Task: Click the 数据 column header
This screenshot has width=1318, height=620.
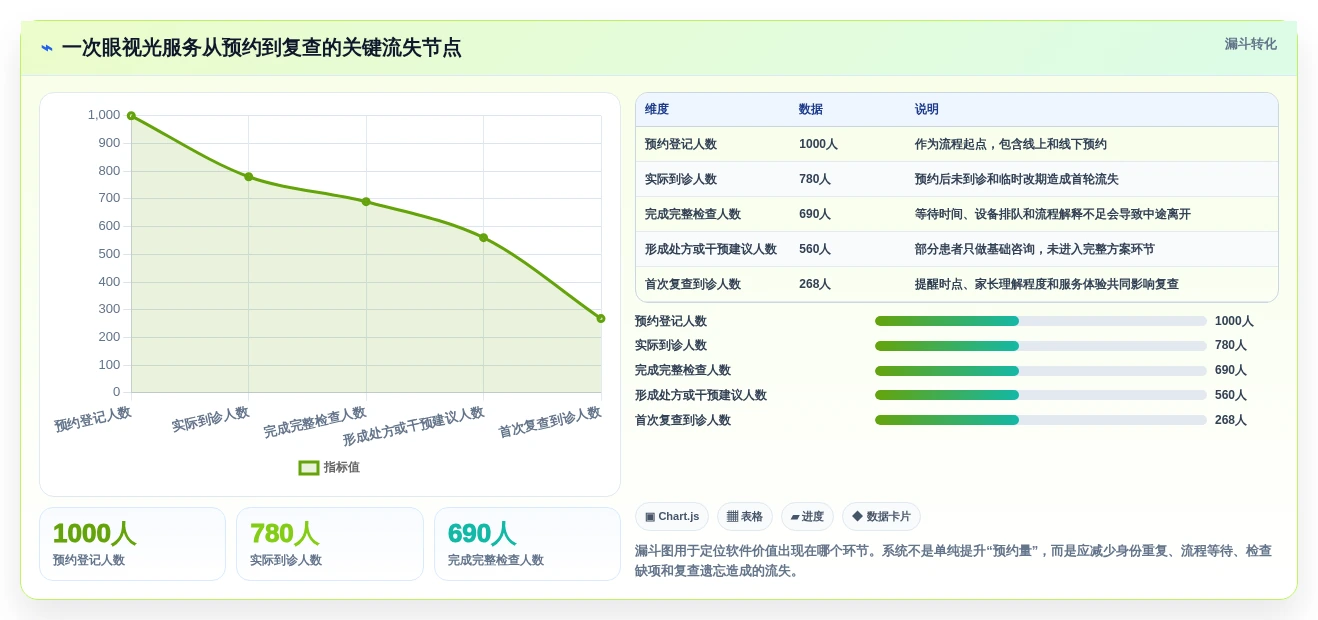Action: pos(811,110)
